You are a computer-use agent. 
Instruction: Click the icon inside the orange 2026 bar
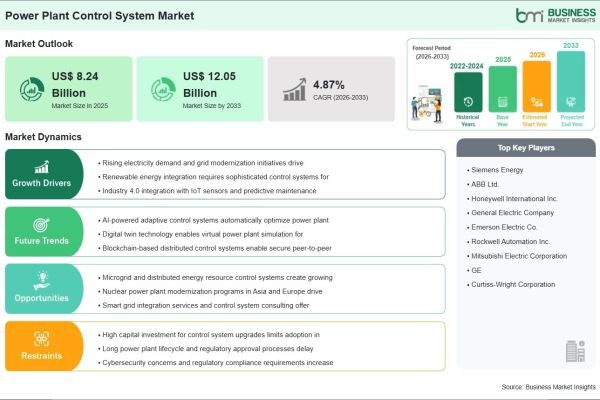(536, 102)
